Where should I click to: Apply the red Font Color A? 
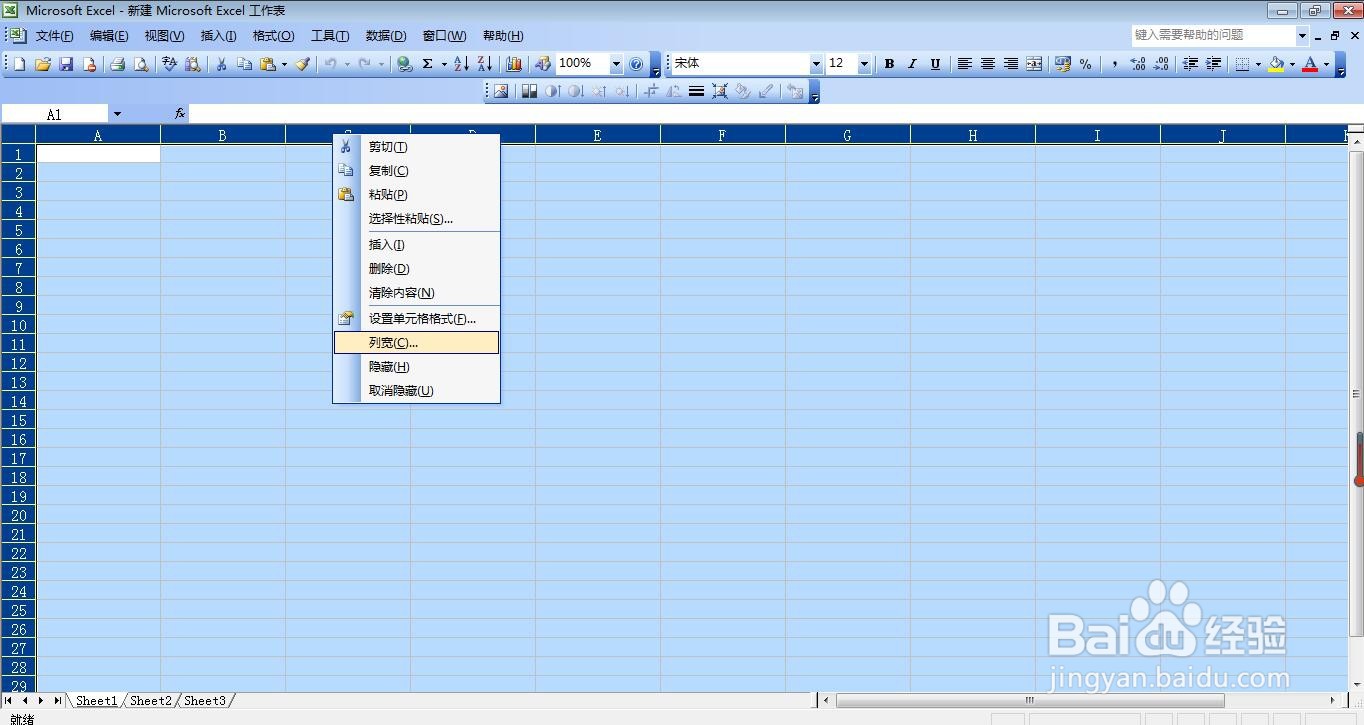pyautogui.click(x=1310, y=64)
